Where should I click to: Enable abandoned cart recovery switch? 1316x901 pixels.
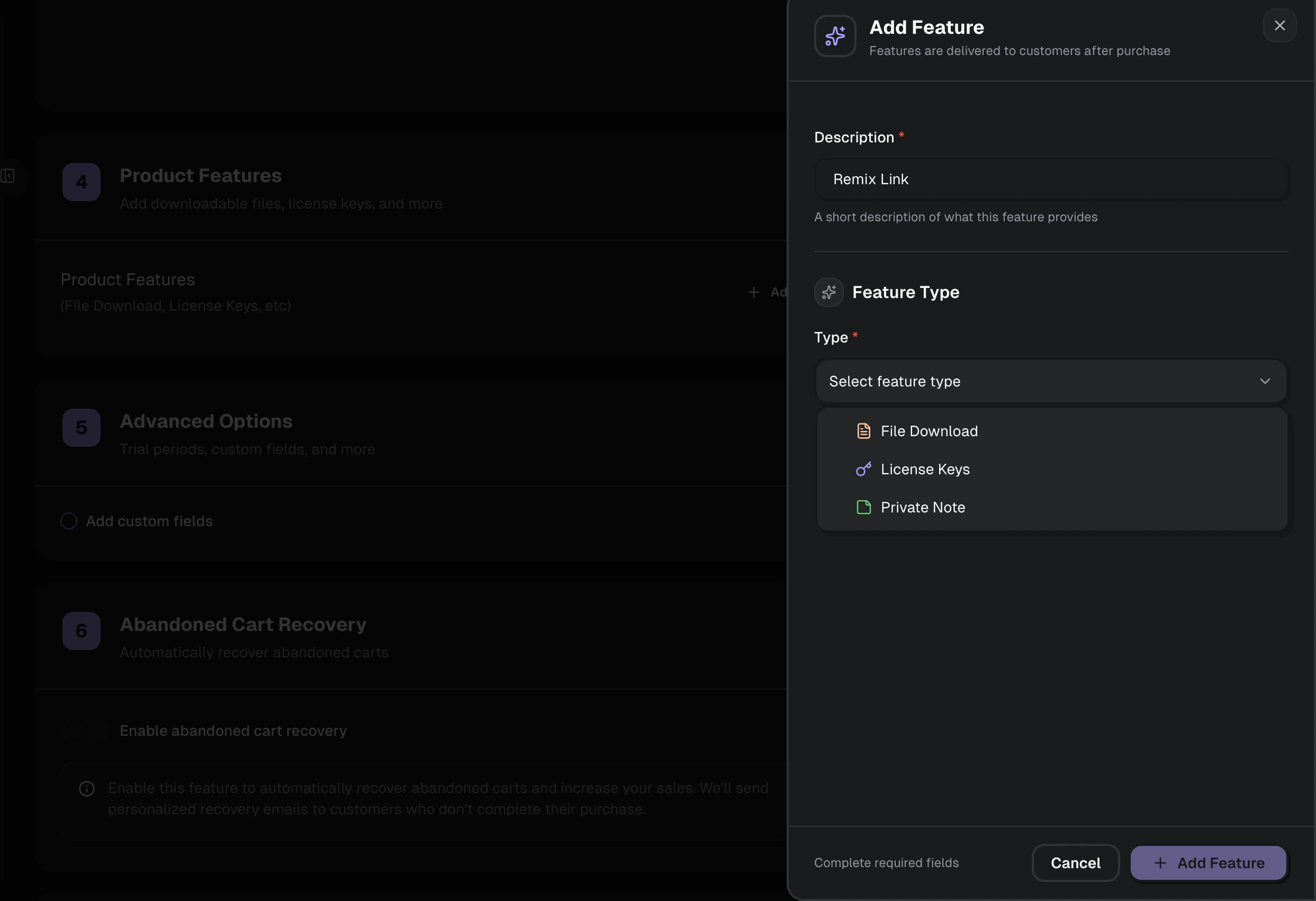click(x=85, y=731)
